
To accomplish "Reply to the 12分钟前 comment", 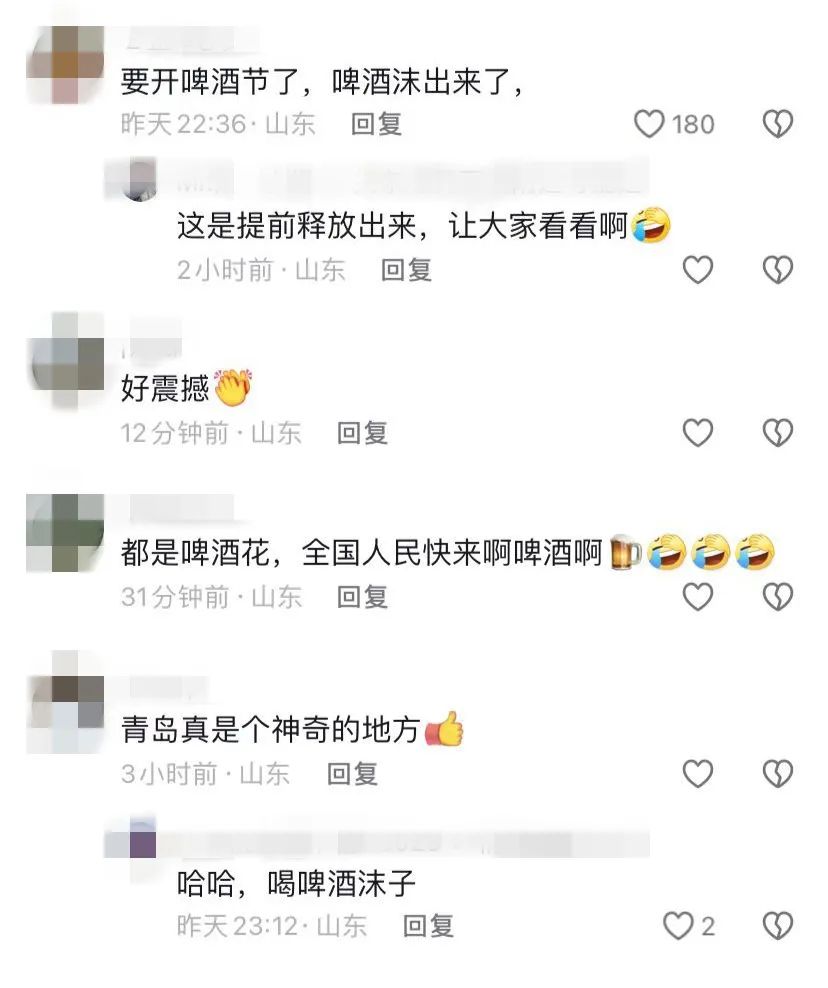I will [362, 434].
